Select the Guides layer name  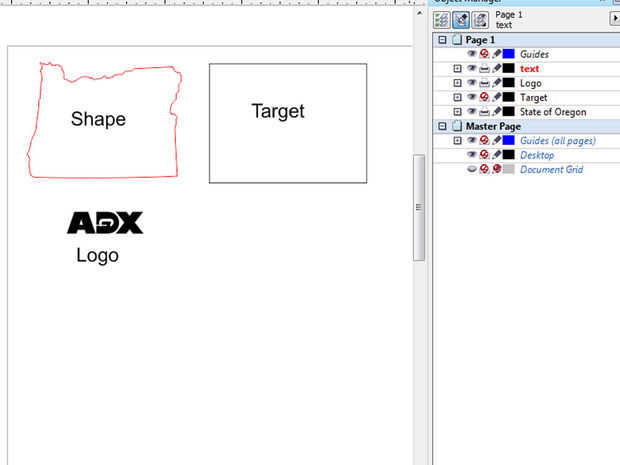(x=534, y=54)
